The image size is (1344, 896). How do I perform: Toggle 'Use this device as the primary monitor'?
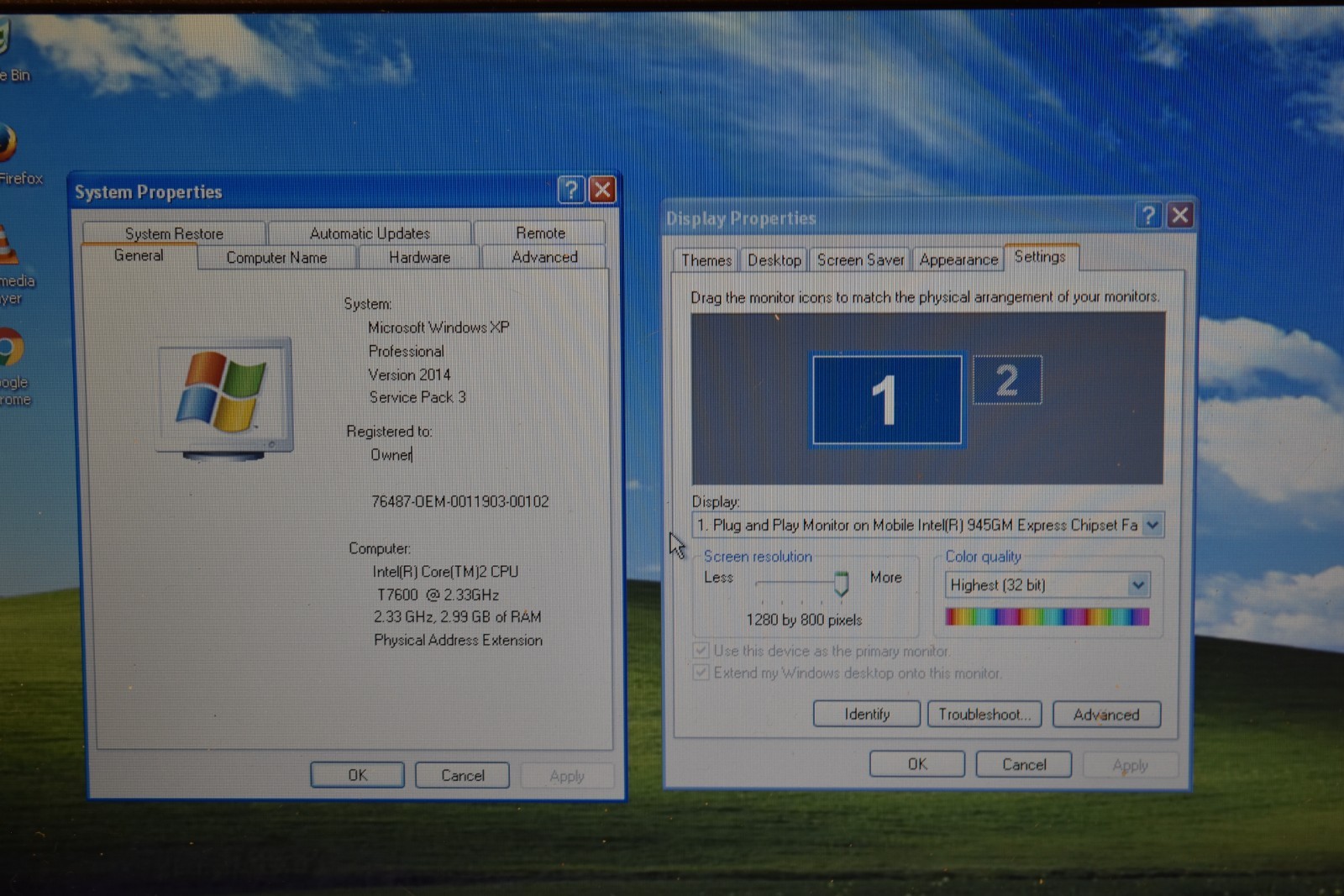pos(700,651)
